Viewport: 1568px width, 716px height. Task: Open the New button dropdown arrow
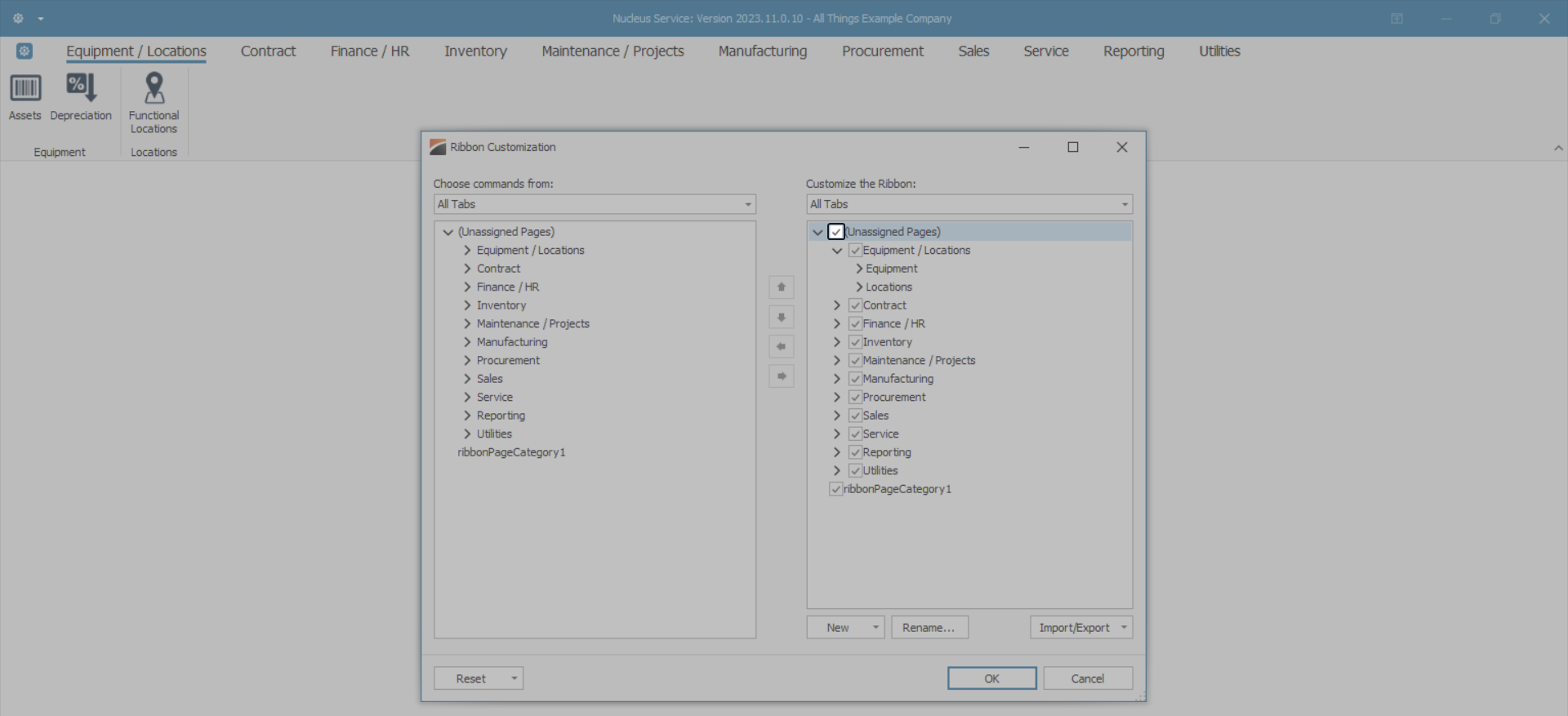[875, 627]
